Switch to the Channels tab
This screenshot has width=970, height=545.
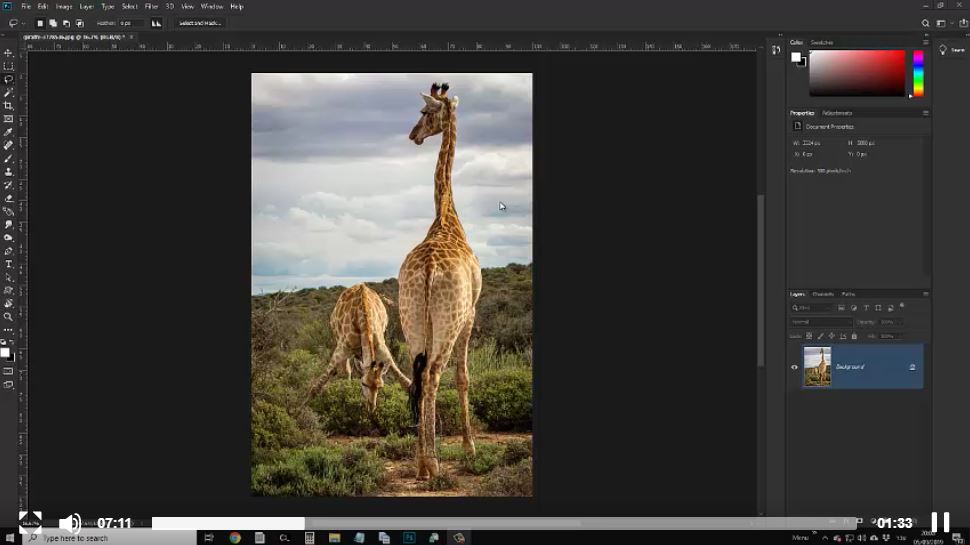coord(823,294)
